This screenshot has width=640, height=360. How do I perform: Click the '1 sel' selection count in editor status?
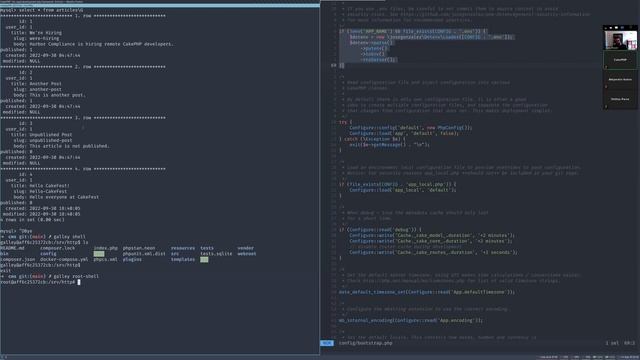coord(612,343)
